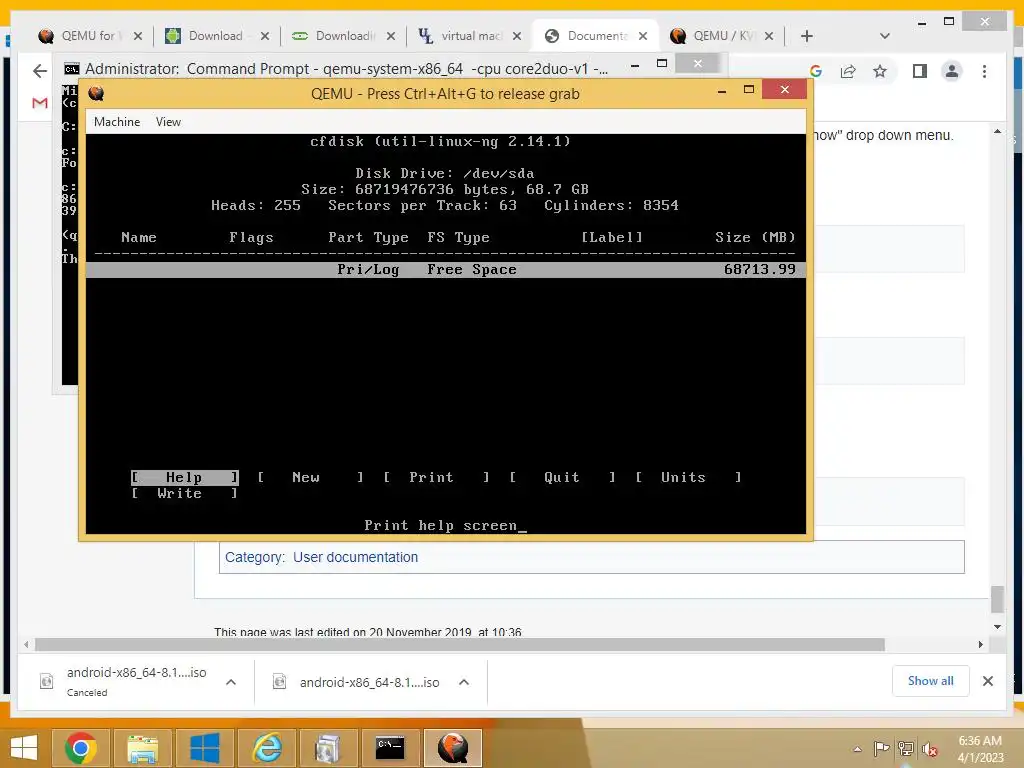Screen dimensions: 1024x768
Task: Switch to the 'Downloadi' browser tab
Action: tap(343, 36)
